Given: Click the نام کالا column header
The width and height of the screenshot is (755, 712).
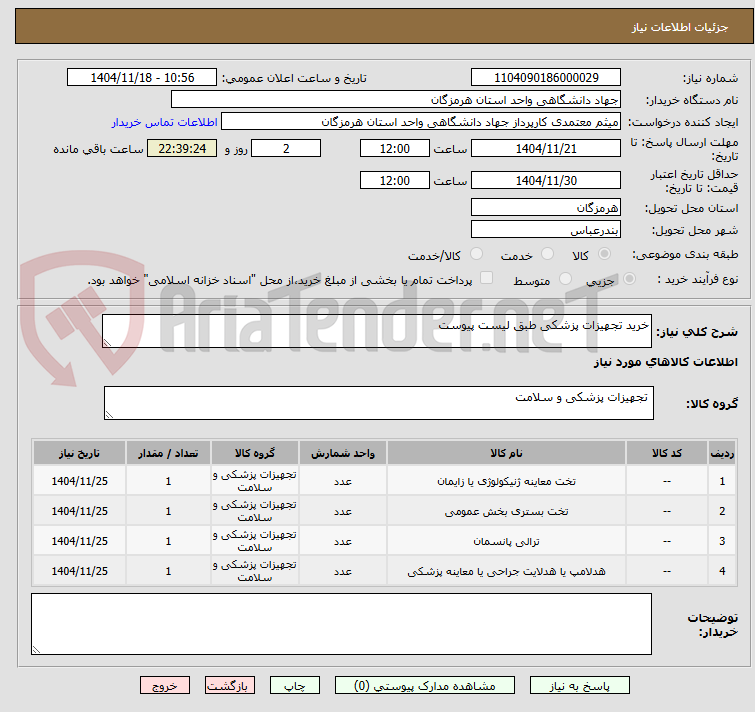Looking at the screenshot, I should [x=506, y=453].
